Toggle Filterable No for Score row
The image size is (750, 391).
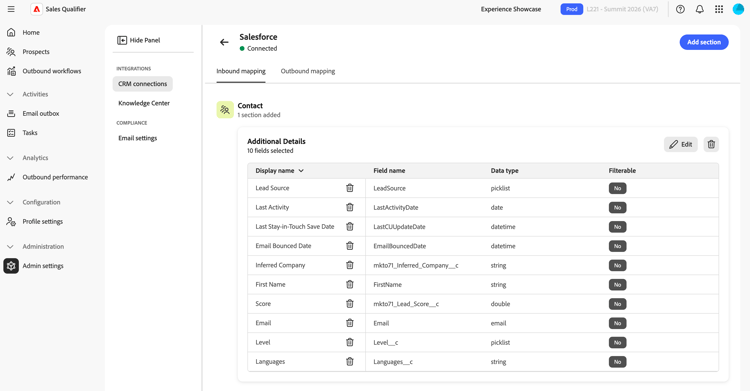pyautogui.click(x=618, y=303)
